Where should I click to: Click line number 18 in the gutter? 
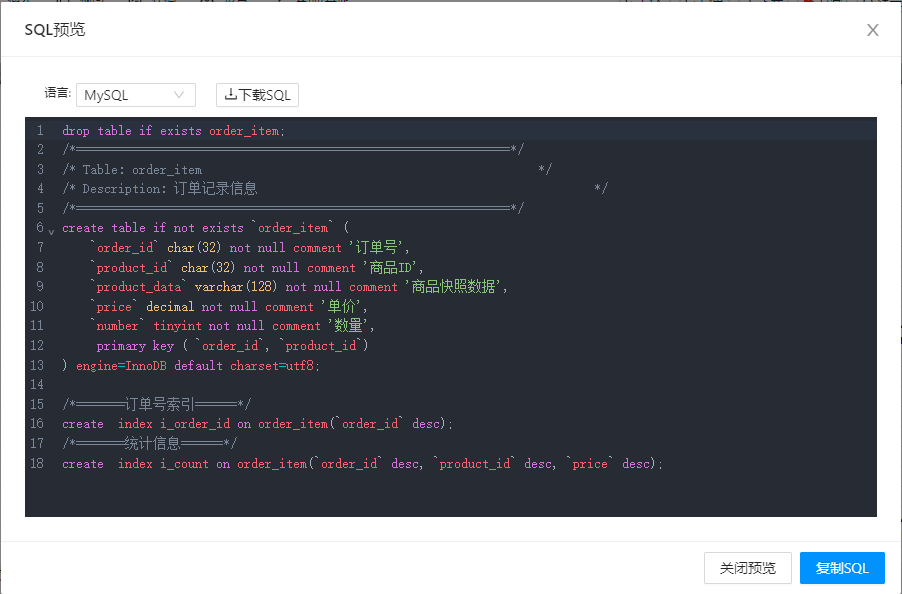coord(37,464)
